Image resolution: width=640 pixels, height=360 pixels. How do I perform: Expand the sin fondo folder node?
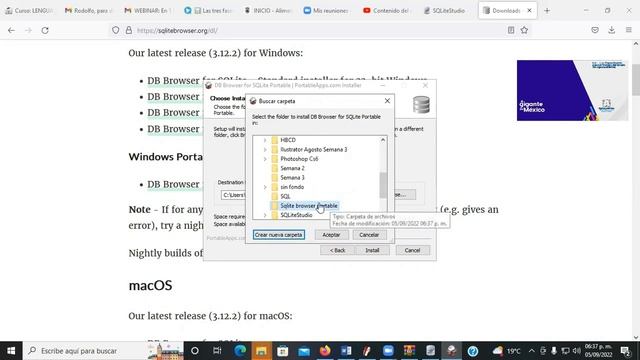(265, 187)
